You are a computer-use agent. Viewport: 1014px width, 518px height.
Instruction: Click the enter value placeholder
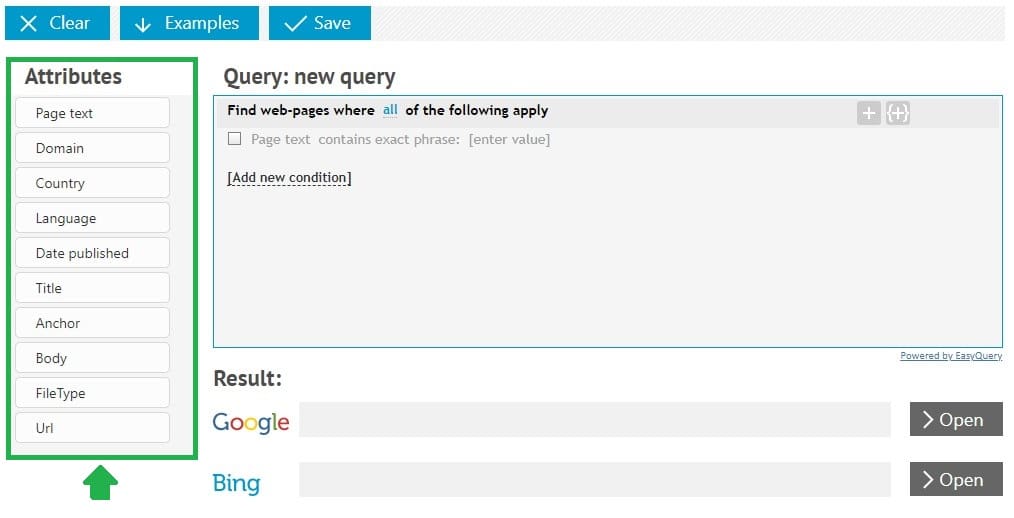[x=510, y=139]
